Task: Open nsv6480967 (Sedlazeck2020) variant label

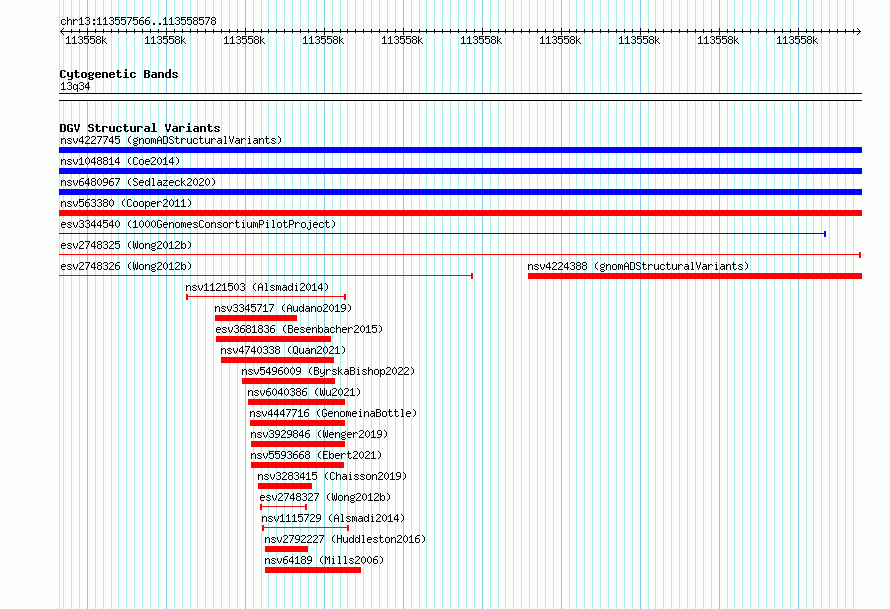Action: 138,182
